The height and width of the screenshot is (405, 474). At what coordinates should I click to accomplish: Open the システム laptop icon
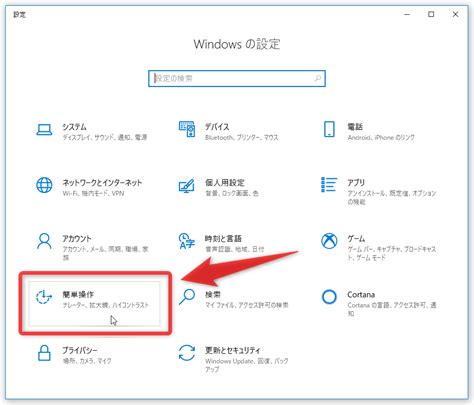[44, 130]
